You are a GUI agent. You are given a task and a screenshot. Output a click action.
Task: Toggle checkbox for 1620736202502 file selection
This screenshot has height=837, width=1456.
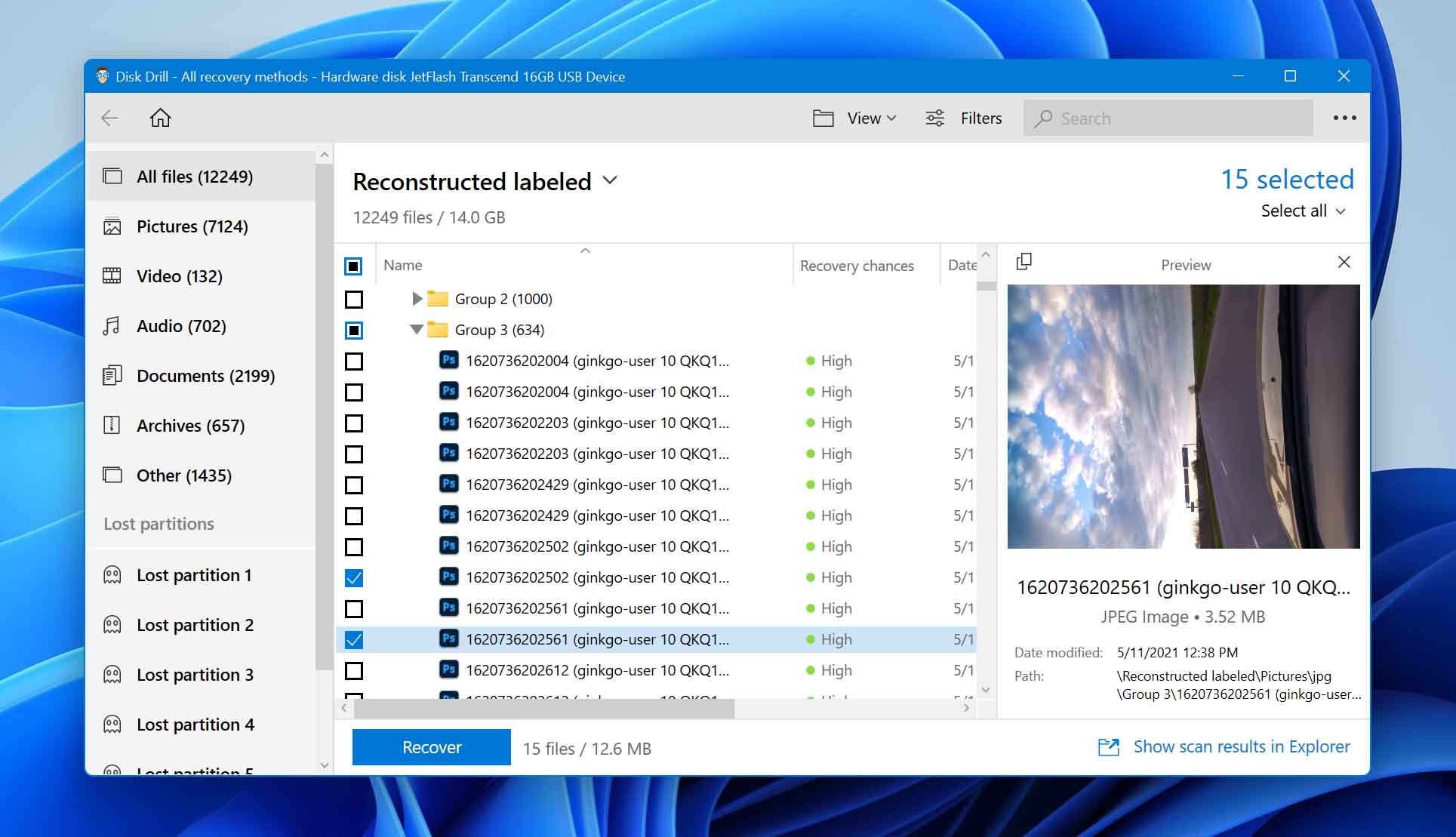tap(355, 545)
